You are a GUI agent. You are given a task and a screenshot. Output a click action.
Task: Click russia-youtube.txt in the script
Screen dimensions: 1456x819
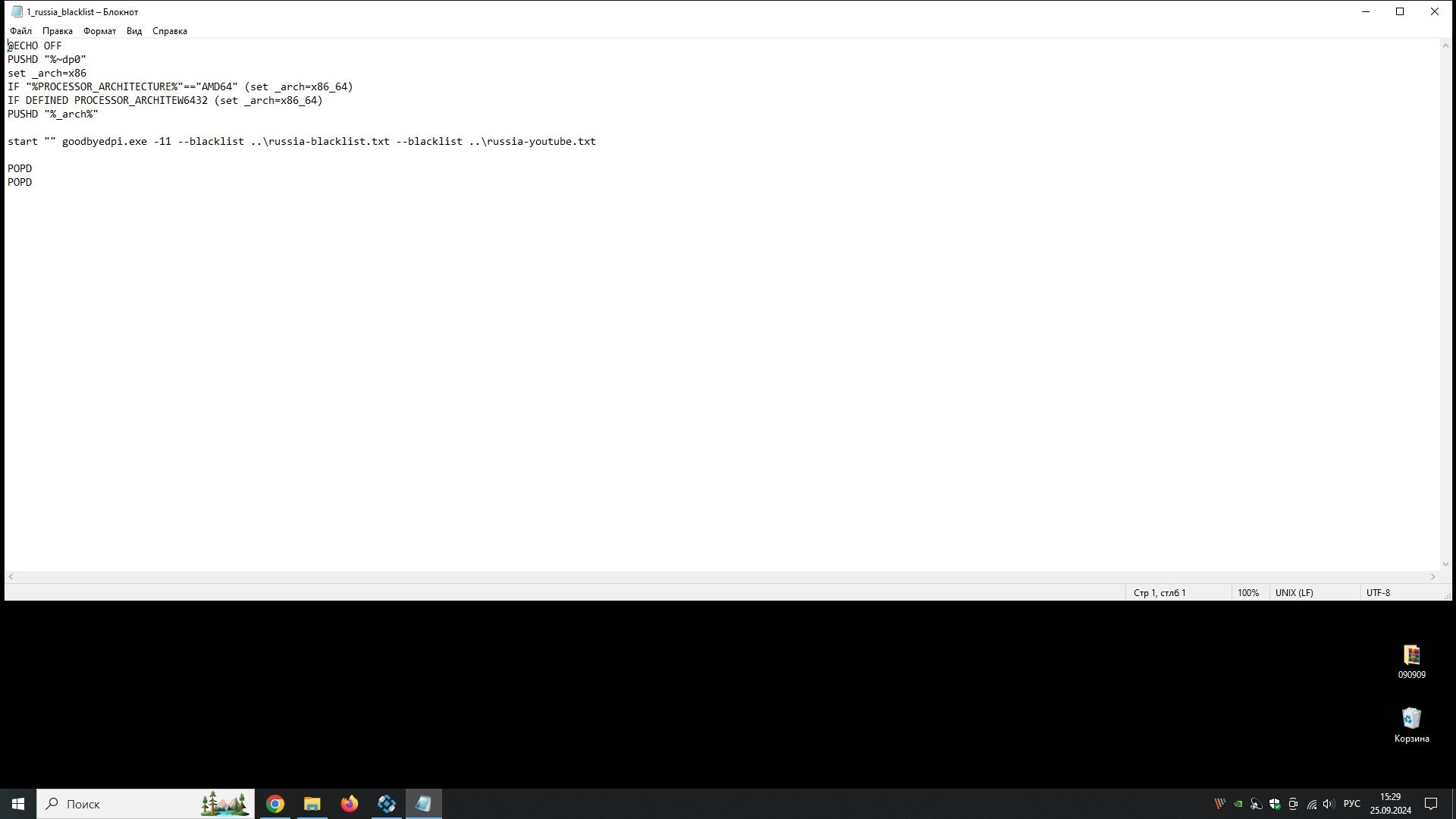coord(541,141)
